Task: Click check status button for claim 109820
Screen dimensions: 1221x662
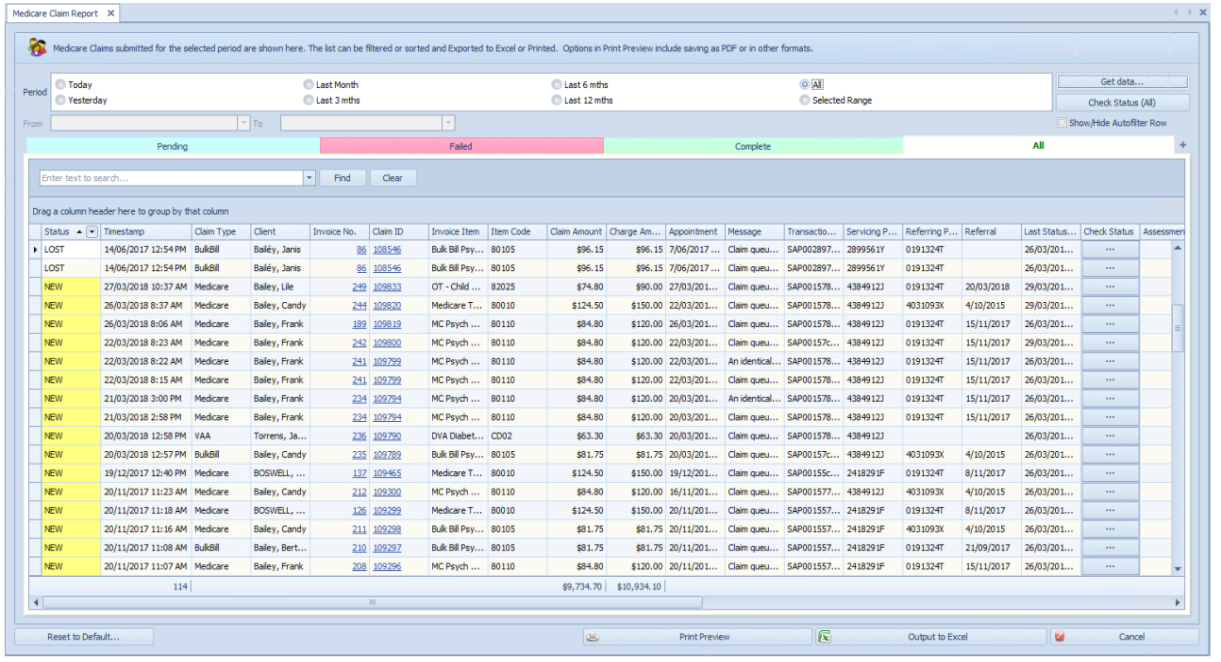Action: (1110, 305)
